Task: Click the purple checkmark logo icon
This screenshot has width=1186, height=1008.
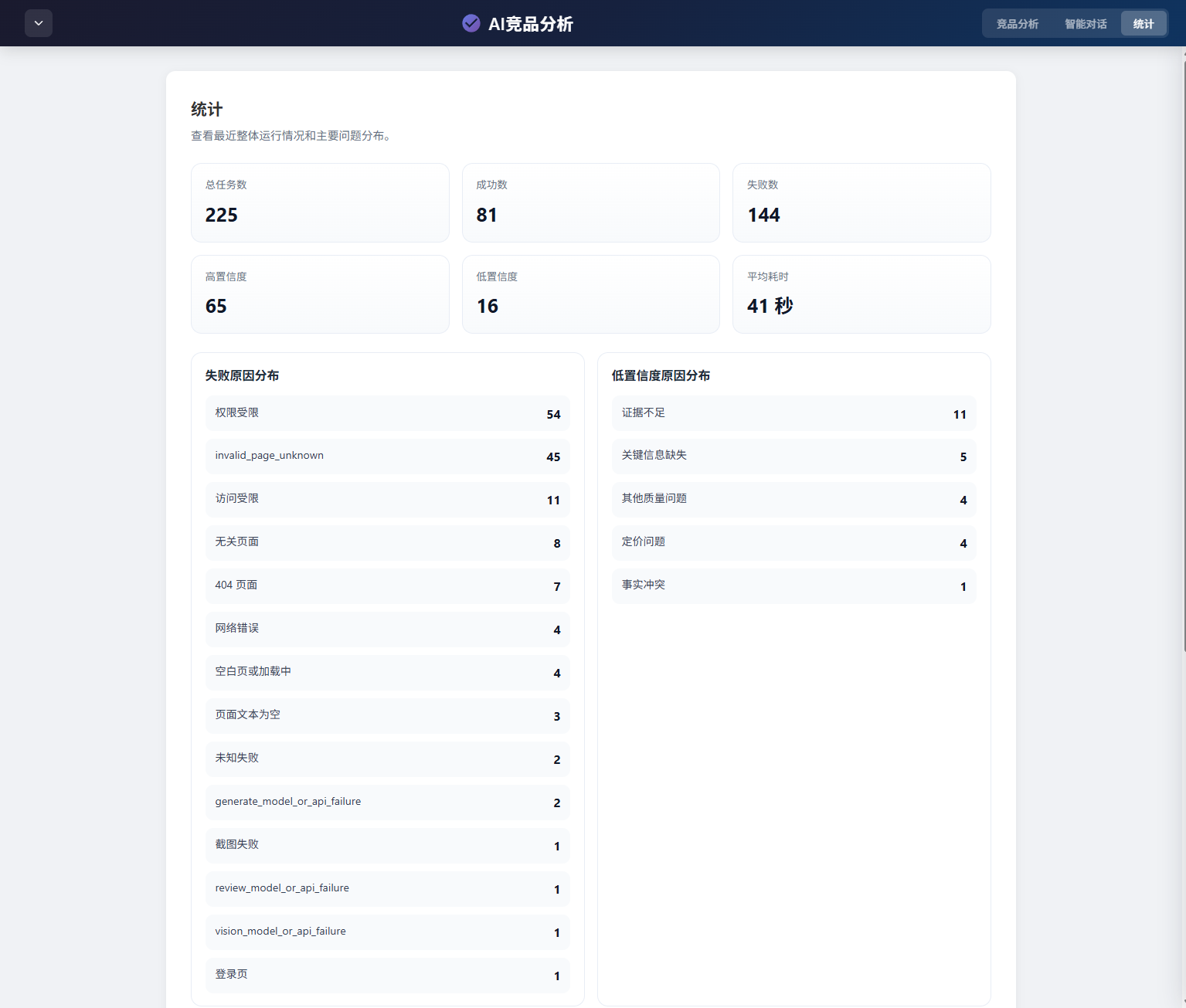Action: point(471,24)
